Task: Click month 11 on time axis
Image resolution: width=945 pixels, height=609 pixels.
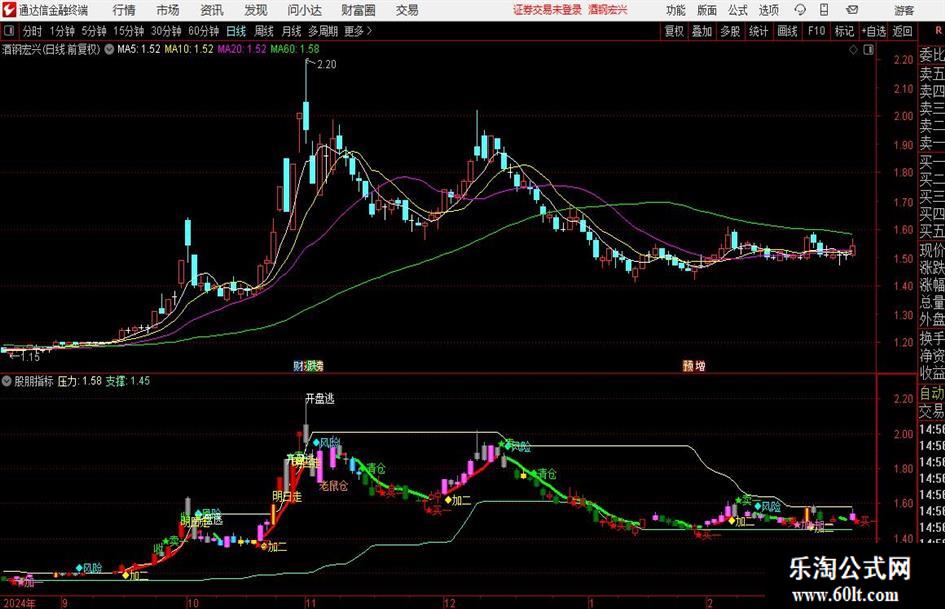Action: [310, 602]
